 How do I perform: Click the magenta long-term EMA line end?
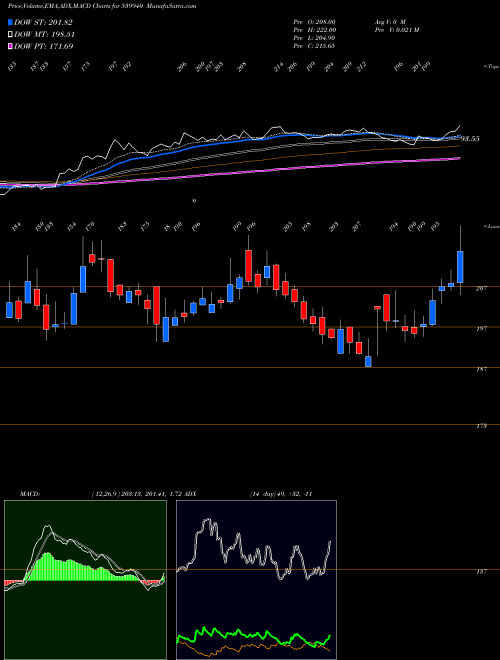[x=459, y=158]
